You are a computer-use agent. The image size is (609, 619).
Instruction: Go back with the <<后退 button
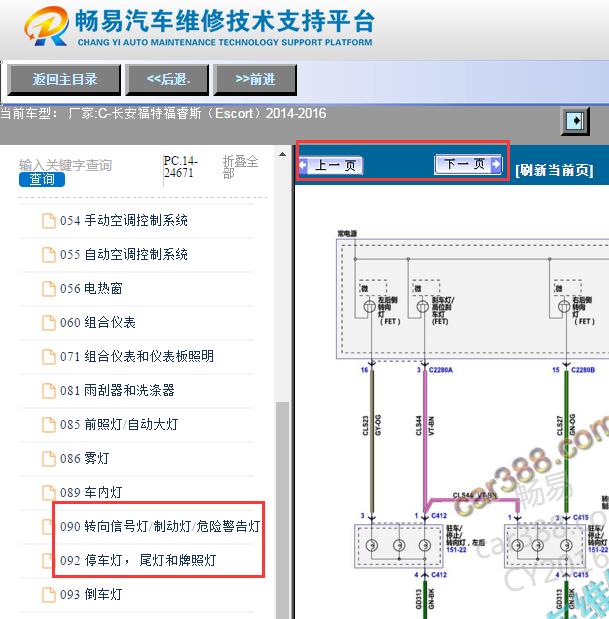click(167, 80)
